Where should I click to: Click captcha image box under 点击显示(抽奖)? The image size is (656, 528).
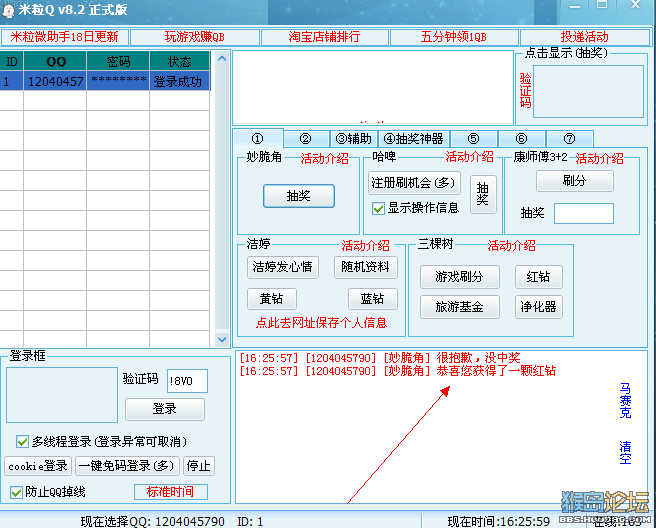click(x=588, y=91)
